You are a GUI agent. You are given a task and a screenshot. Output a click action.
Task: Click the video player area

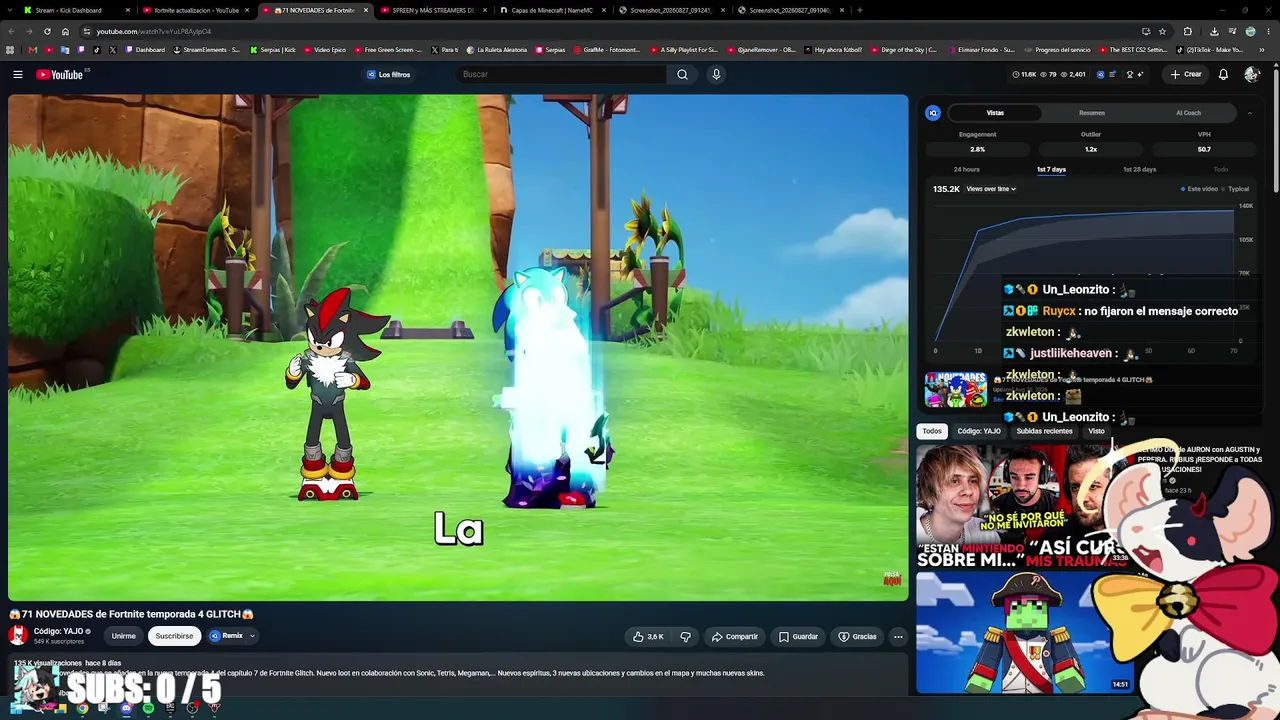pos(458,348)
